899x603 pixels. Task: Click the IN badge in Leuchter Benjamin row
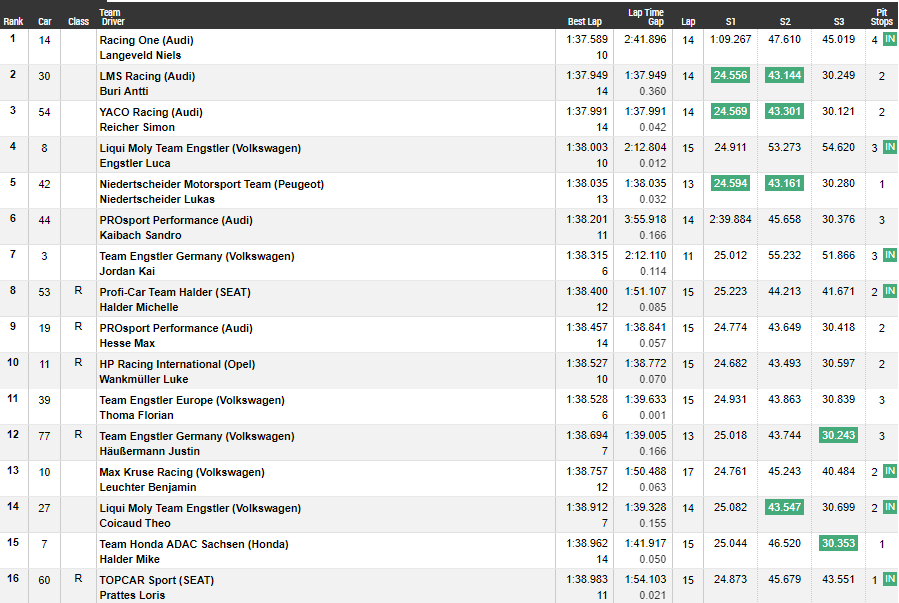coord(890,471)
